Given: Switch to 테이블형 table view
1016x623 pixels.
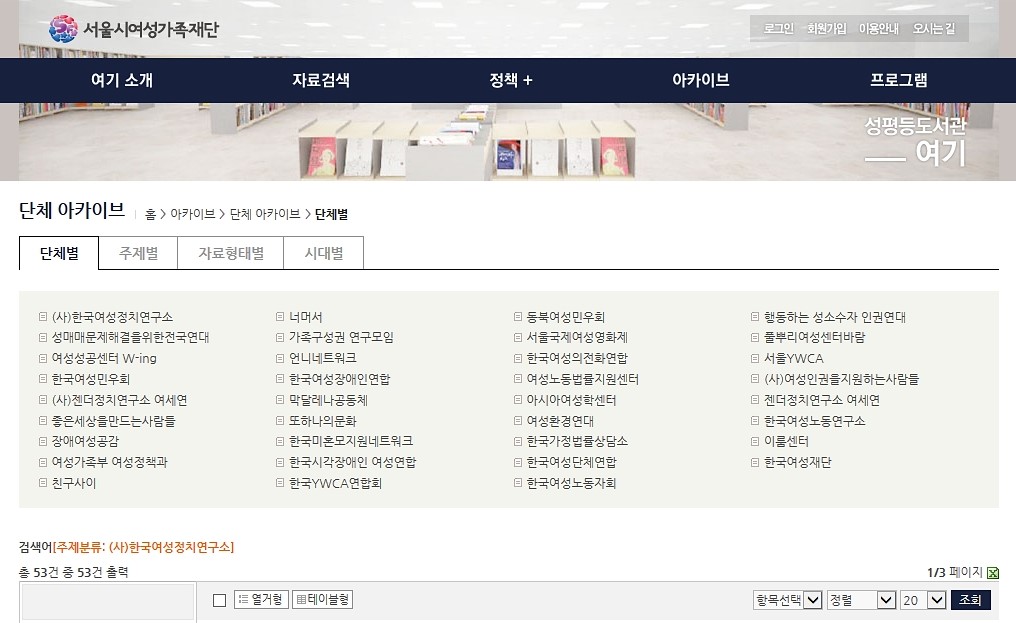Looking at the screenshot, I should (323, 600).
